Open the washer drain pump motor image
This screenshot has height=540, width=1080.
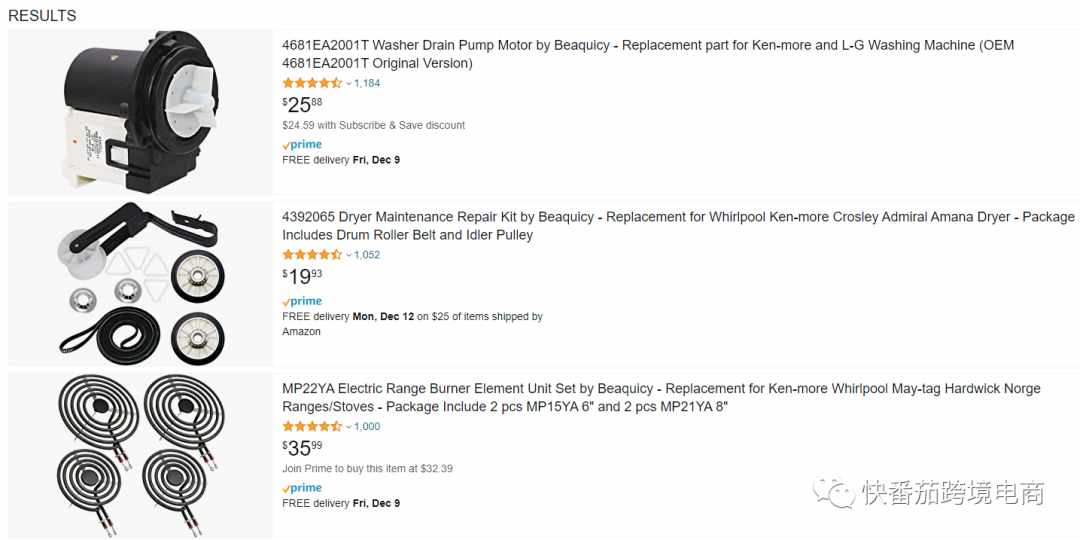click(x=140, y=112)
